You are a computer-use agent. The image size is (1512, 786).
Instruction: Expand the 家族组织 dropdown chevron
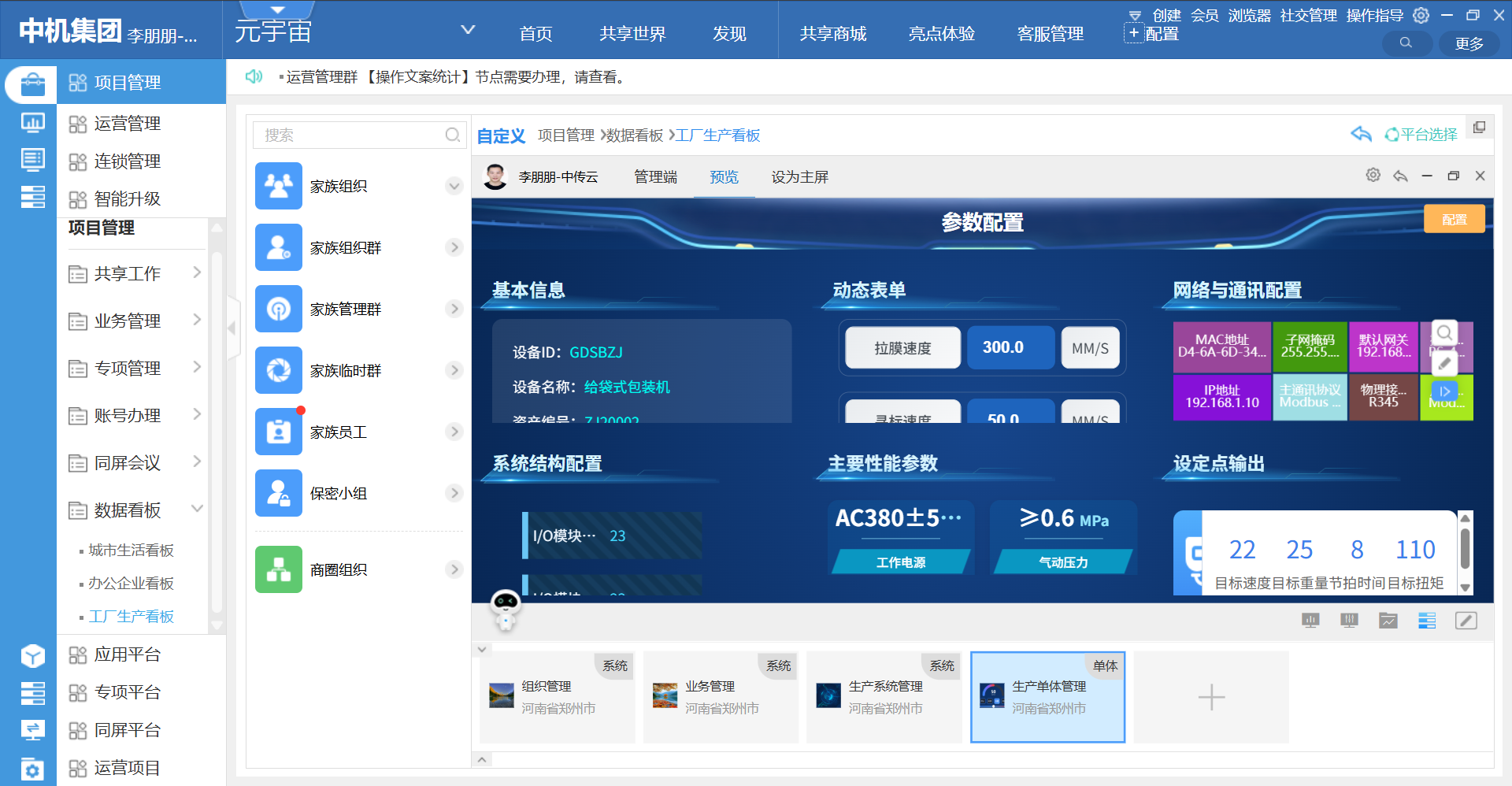coord(454,187)
